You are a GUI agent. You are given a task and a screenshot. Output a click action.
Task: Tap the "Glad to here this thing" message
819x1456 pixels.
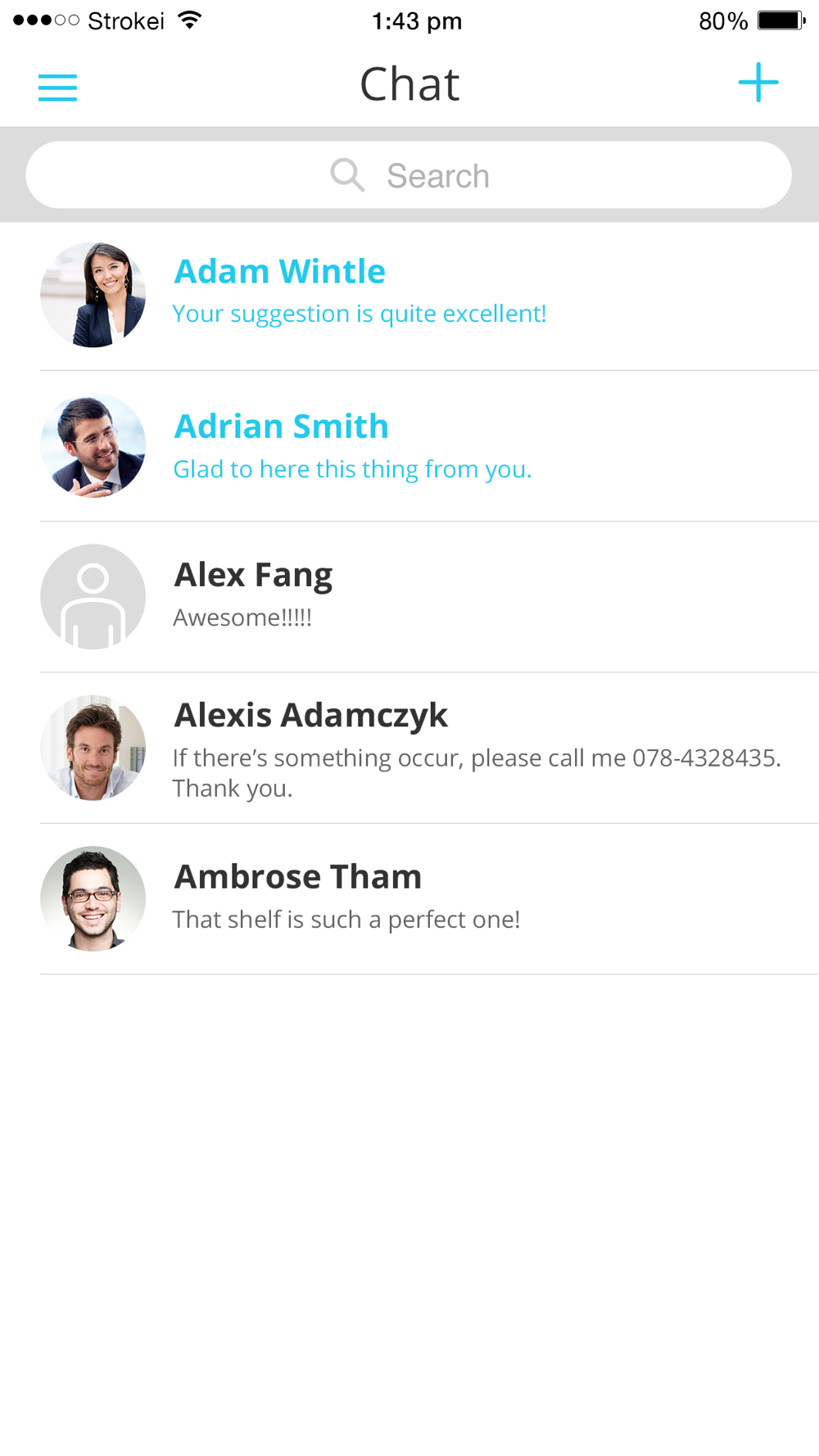click(x=352, y=469)
